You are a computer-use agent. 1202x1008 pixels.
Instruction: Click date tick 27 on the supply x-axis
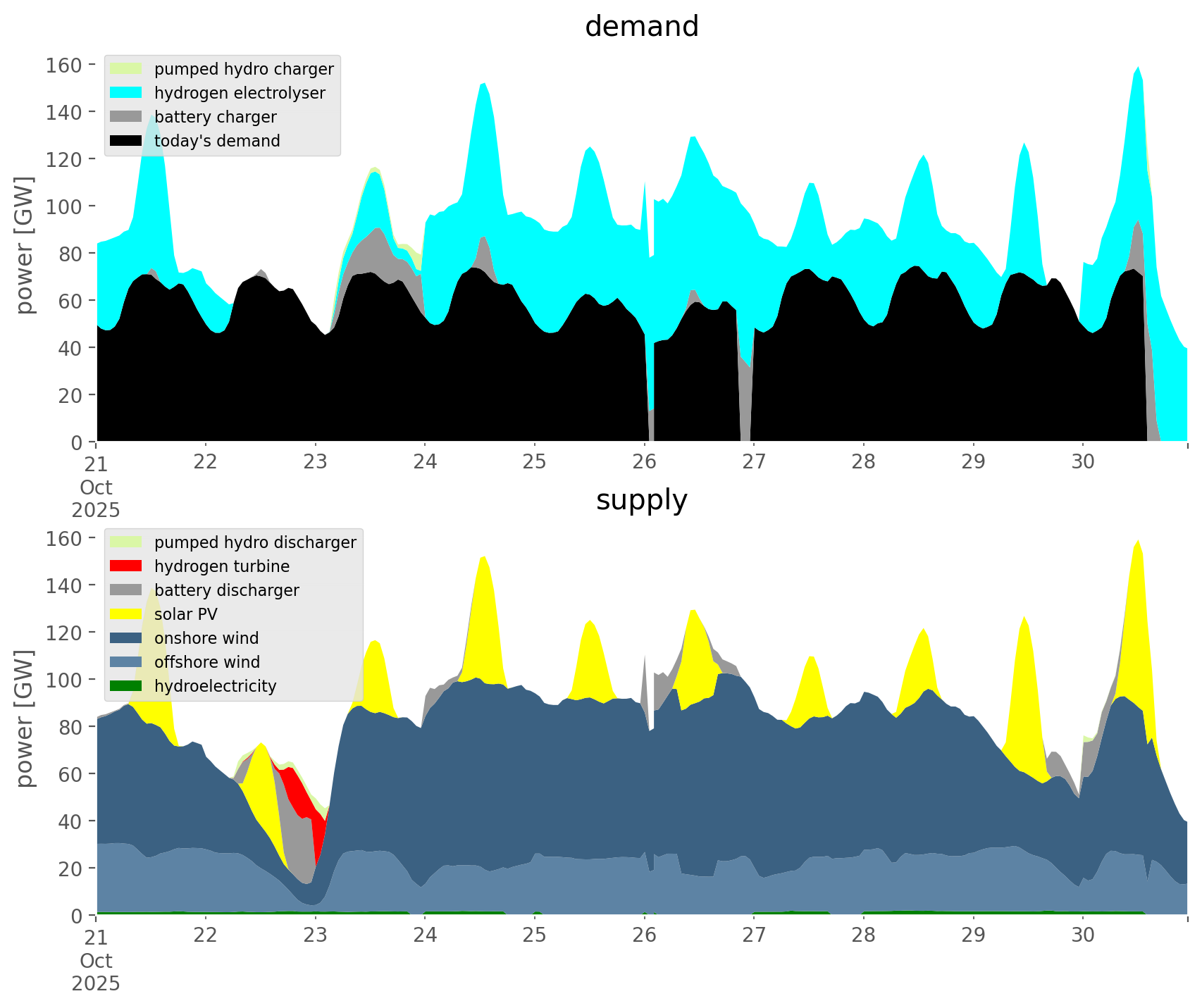[x=754, y=935]
